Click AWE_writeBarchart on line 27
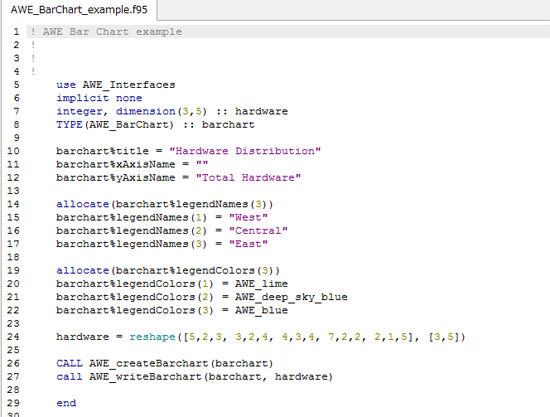Screen dimensions: 550x417 pyautogui.click(x=146, y=377)
